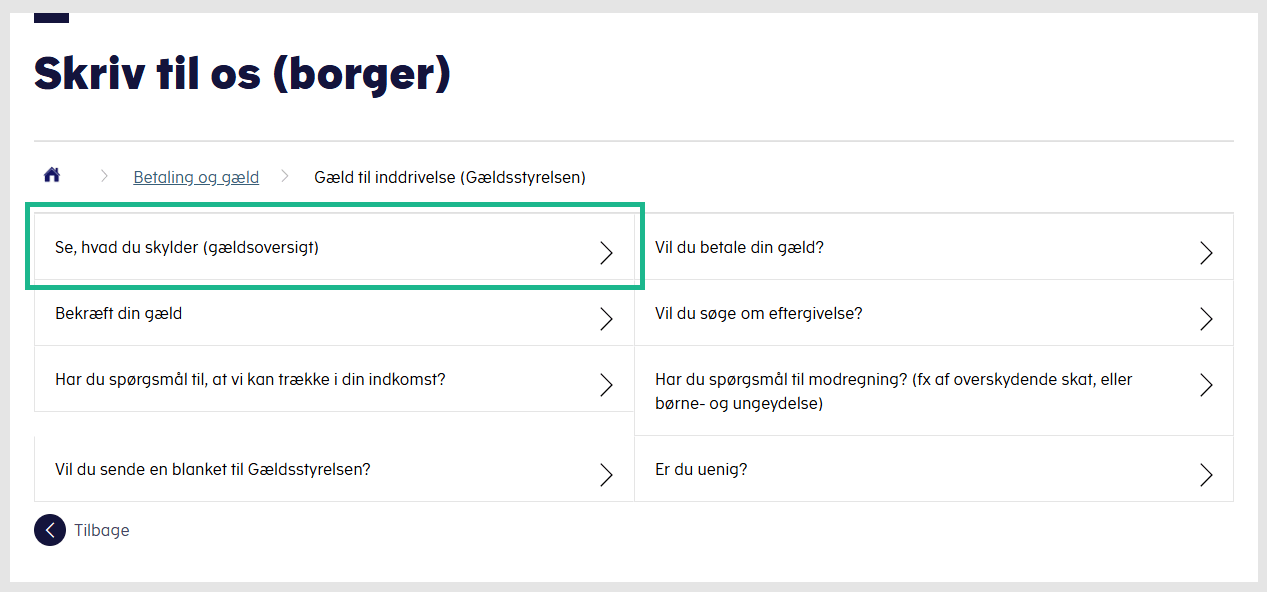Open 'Vil du betale din gæld?' topic

click(739, 247)
